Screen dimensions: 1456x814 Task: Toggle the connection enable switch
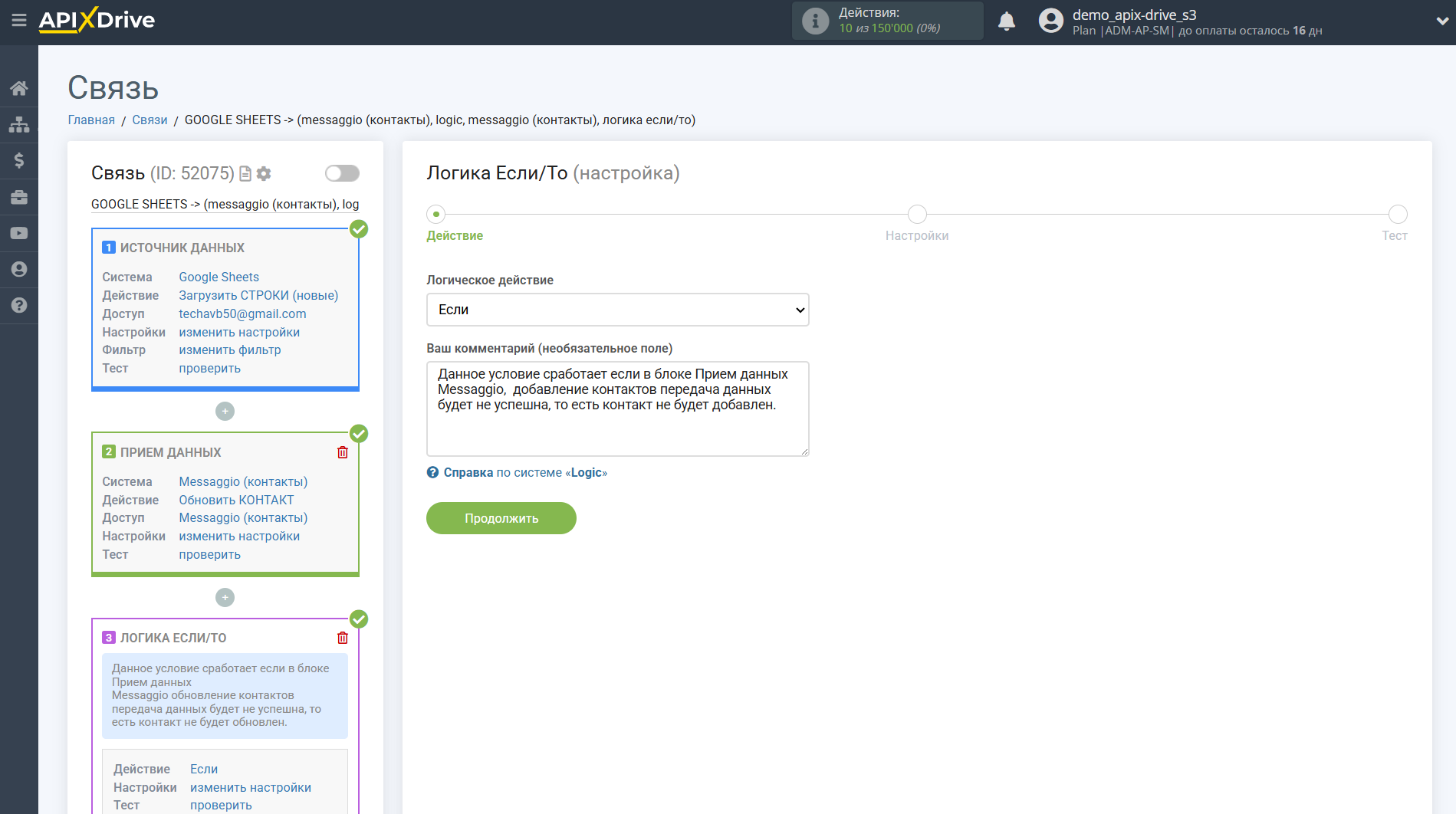click(x=342, y=173)
